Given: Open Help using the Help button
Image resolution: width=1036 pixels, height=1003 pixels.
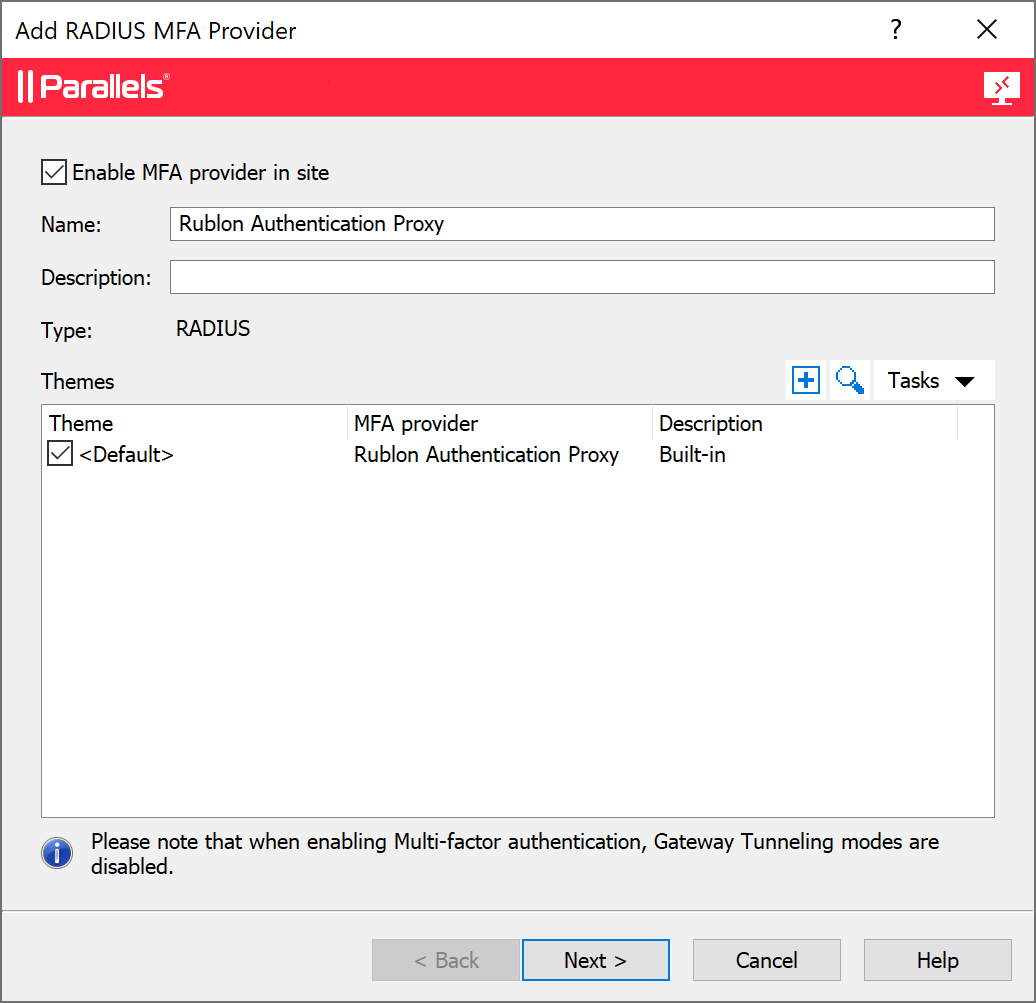Looking at the screenshot, I should pyautogui.click(x=937, y=960).
